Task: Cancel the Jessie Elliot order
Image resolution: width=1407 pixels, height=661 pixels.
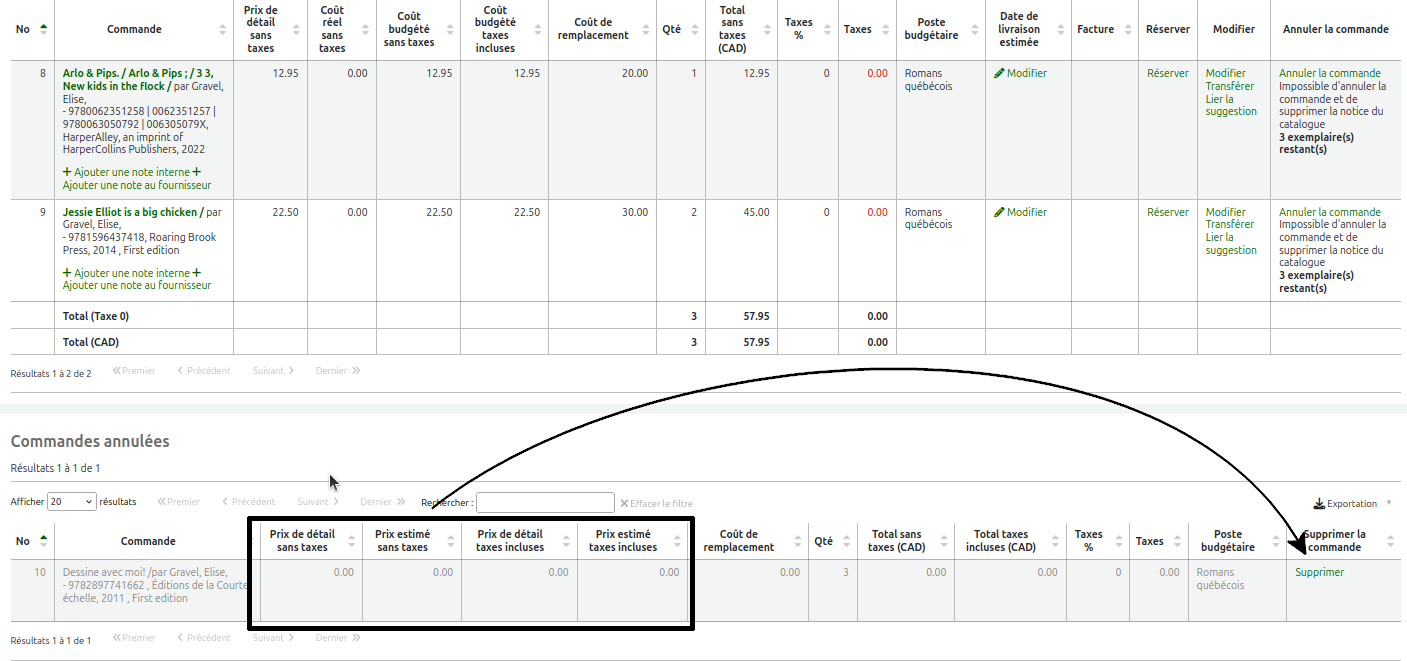Action: coord(1329,212)
